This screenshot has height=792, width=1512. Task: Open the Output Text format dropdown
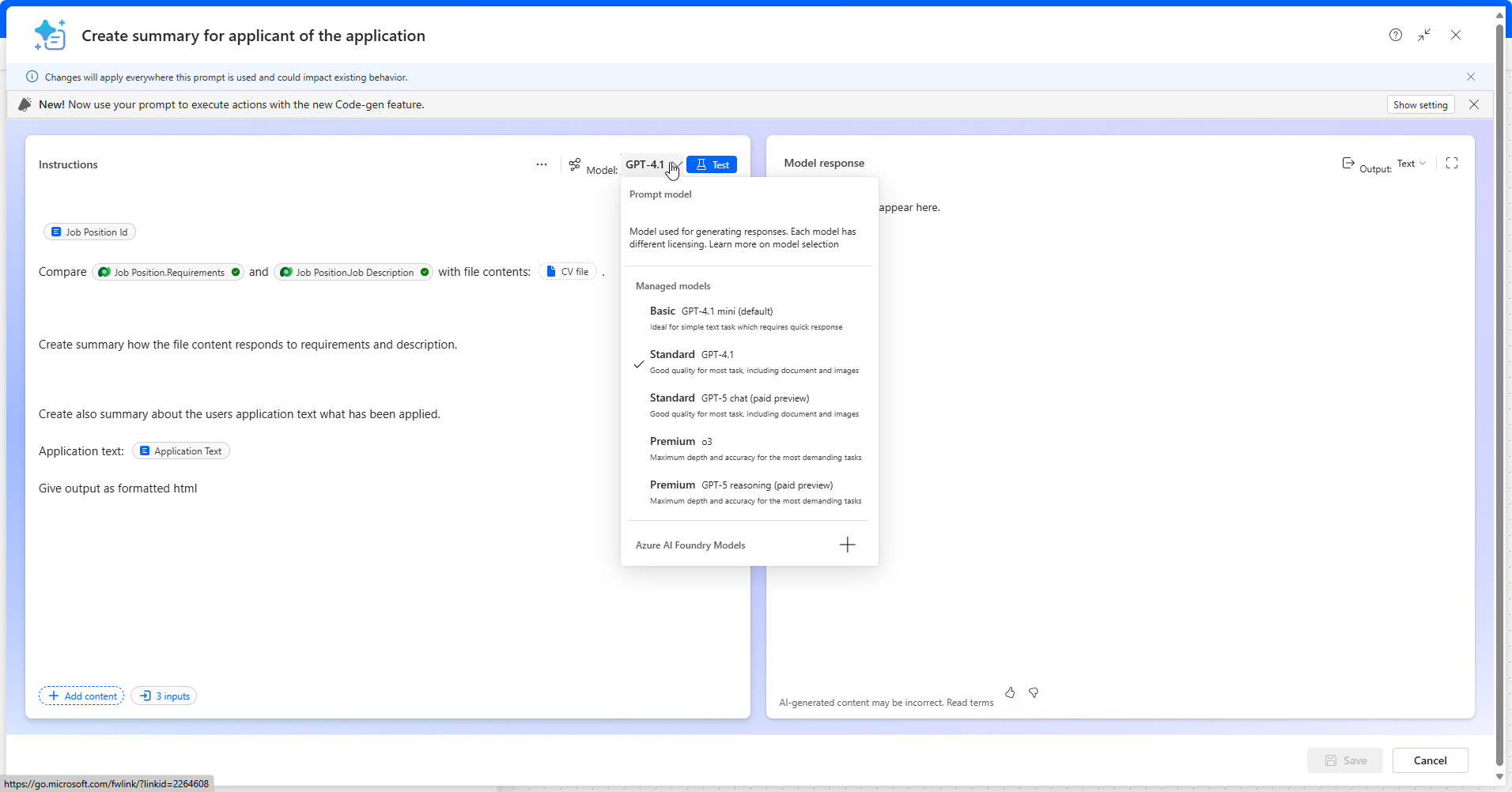[x=1411, y=164]
